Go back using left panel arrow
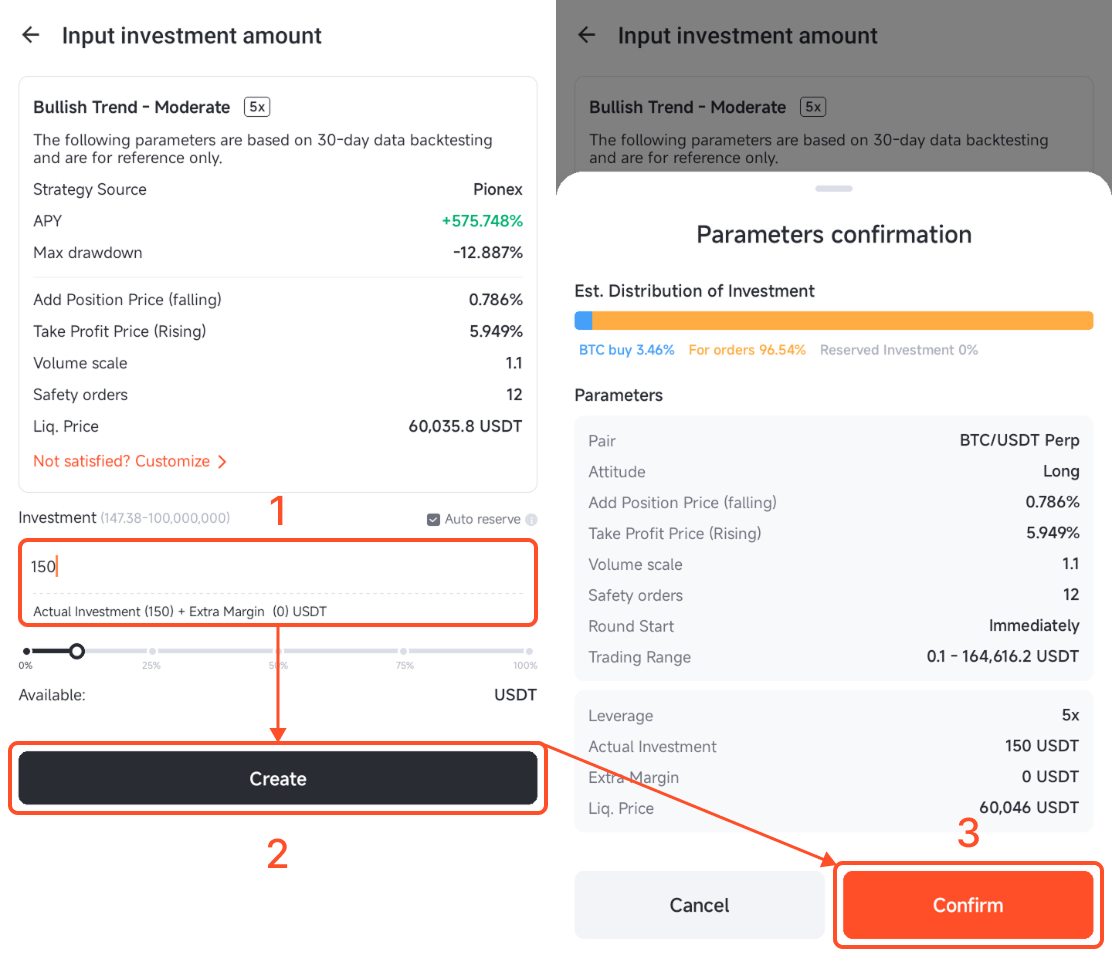 [x=30, y=35]
